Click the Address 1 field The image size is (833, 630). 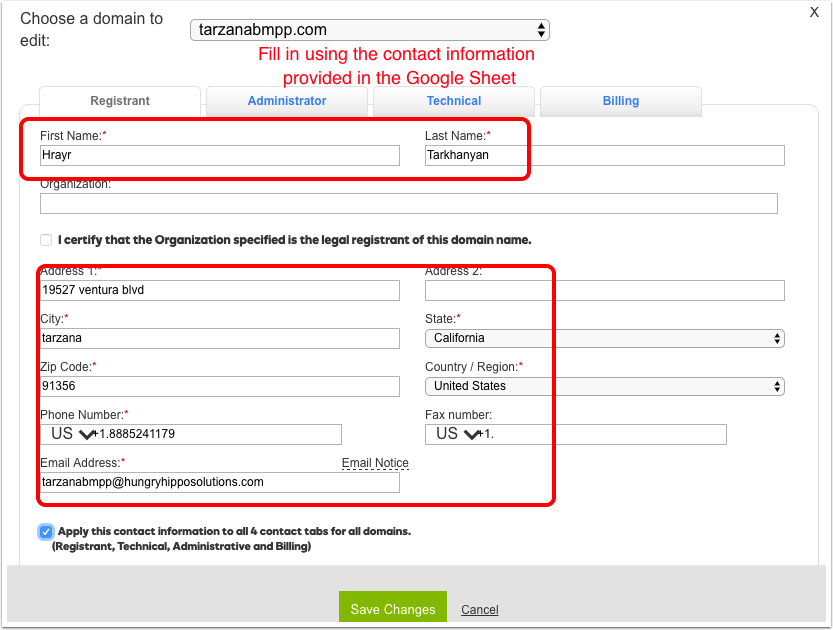(x=220, y=290)
